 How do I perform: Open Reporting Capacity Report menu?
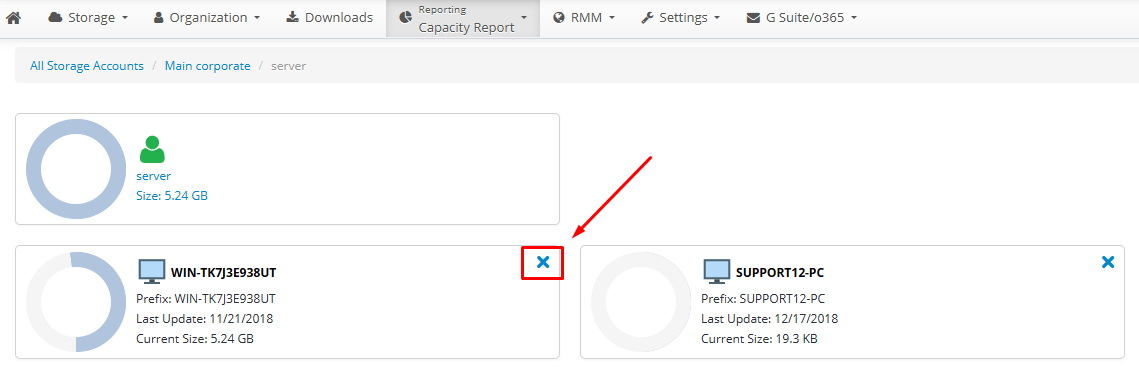click(x=463, y=18)
